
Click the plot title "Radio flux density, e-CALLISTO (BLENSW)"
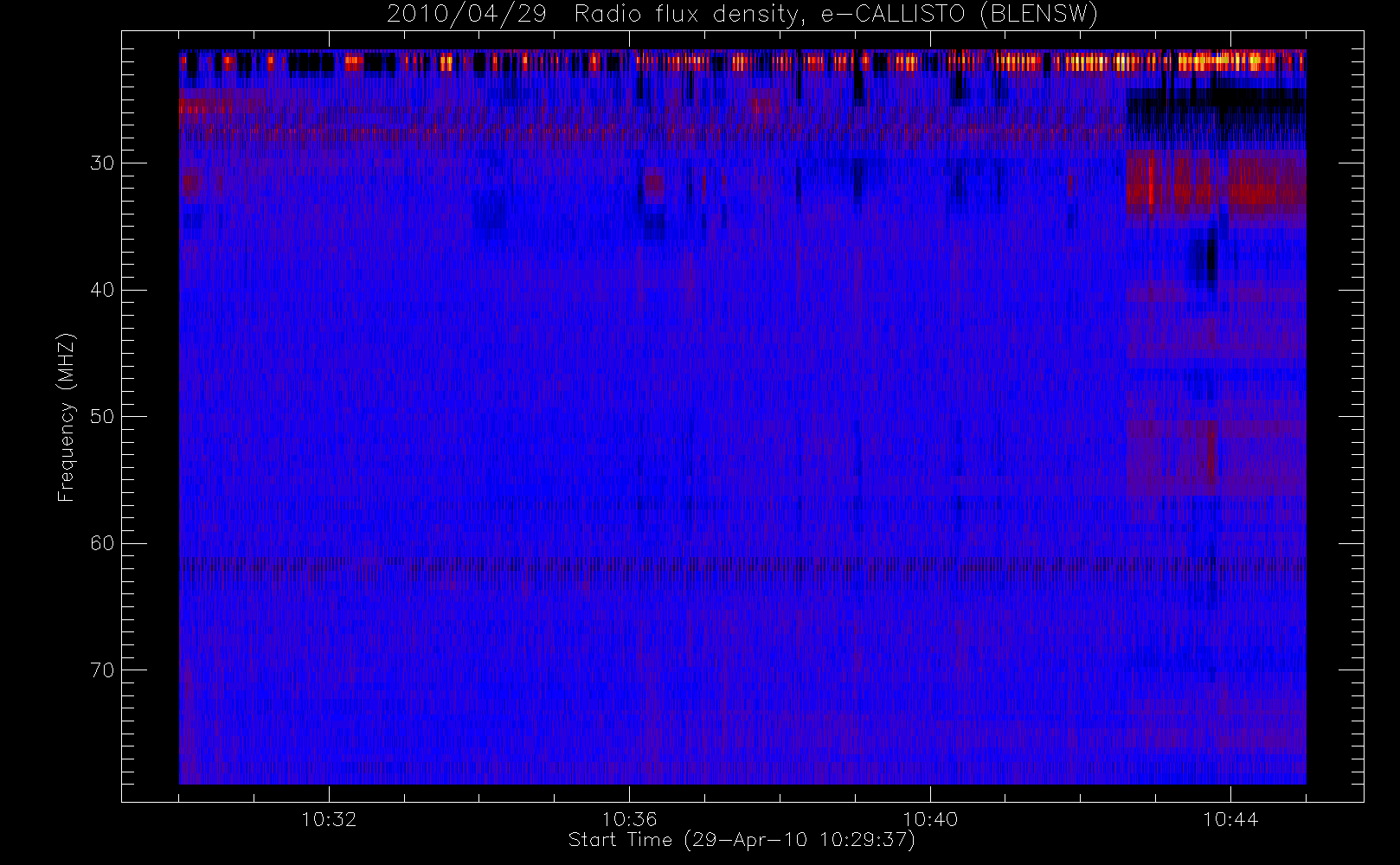tap(837, 15)
